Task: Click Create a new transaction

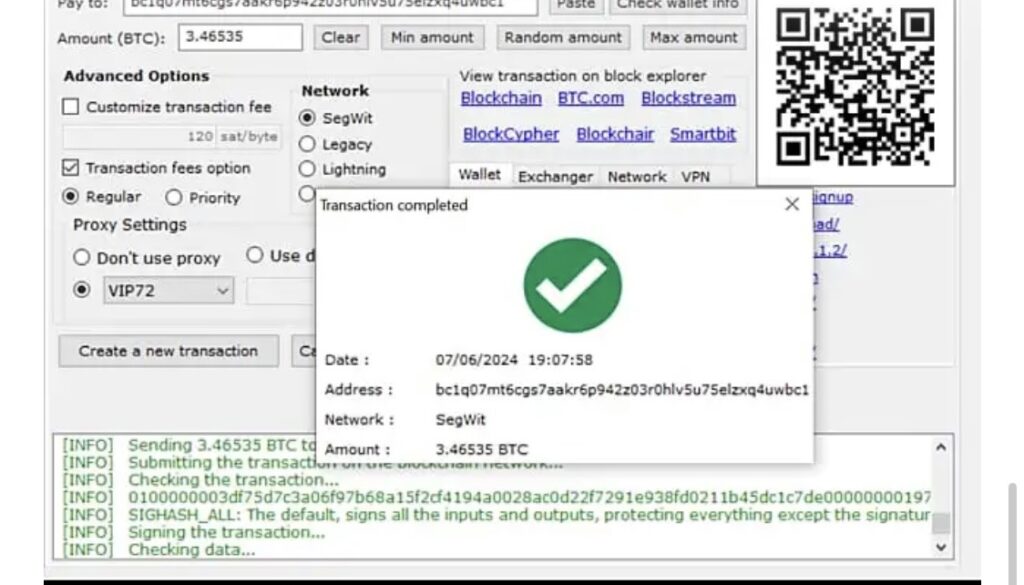Action: (x=167, y=350)
